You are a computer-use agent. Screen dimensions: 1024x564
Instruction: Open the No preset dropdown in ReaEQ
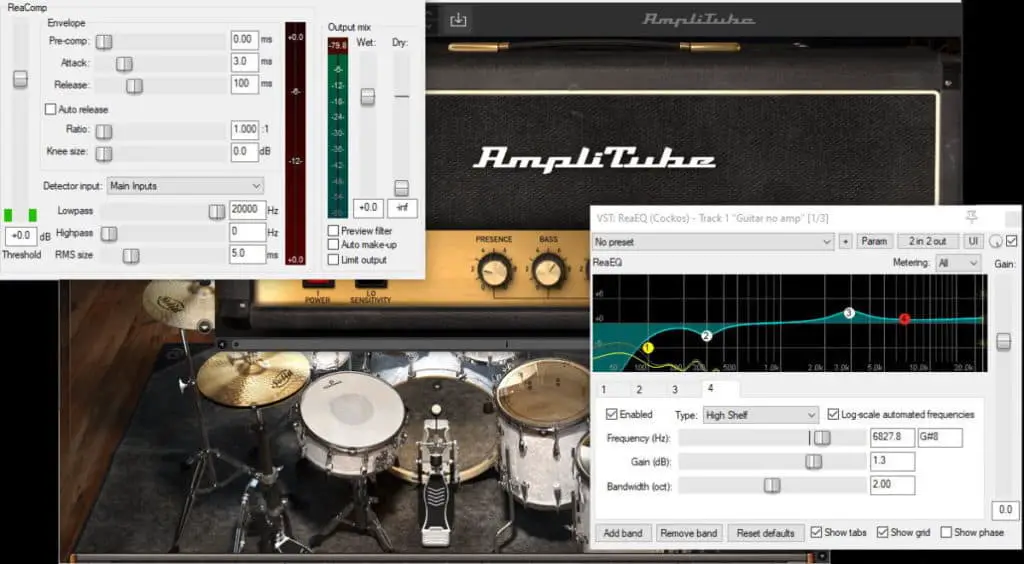coord(713,242)
